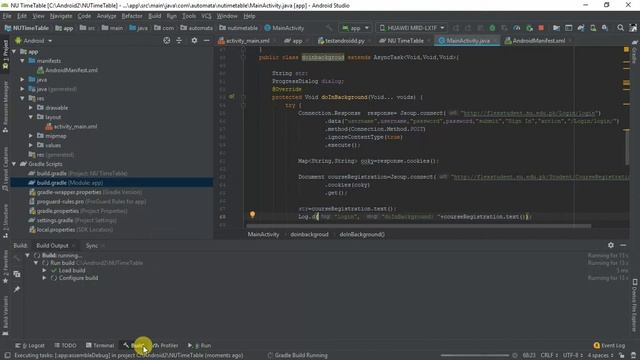Collapse the manifests folder

pos(23,61)
